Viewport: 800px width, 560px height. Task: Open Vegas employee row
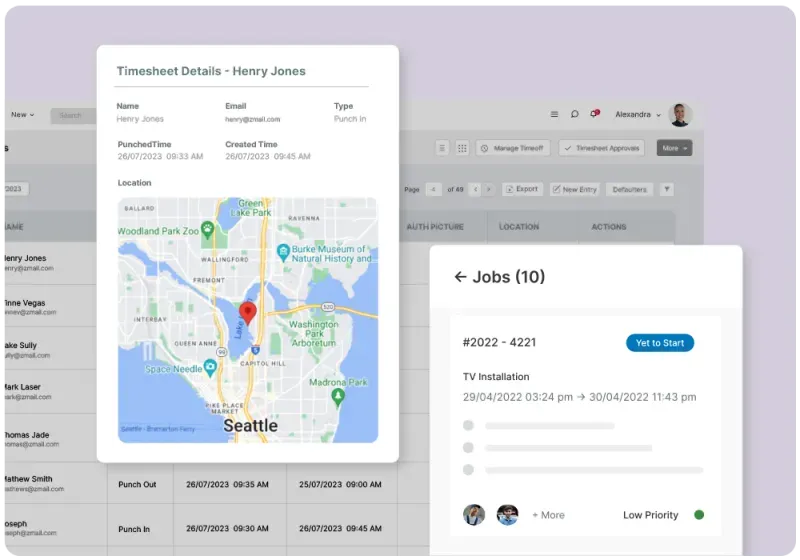(51, 307)
